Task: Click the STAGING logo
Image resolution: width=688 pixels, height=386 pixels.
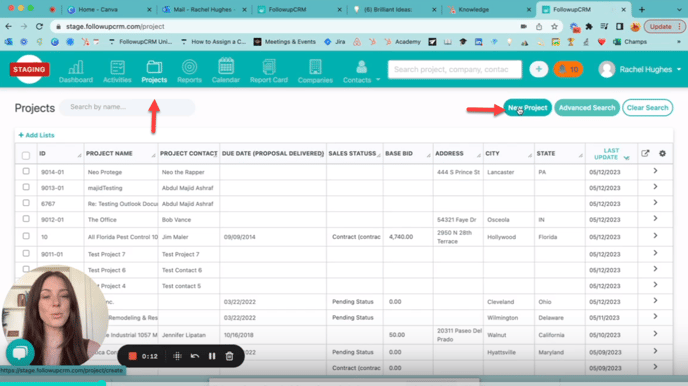Action: pyautogui.click(x=29, y=69)
